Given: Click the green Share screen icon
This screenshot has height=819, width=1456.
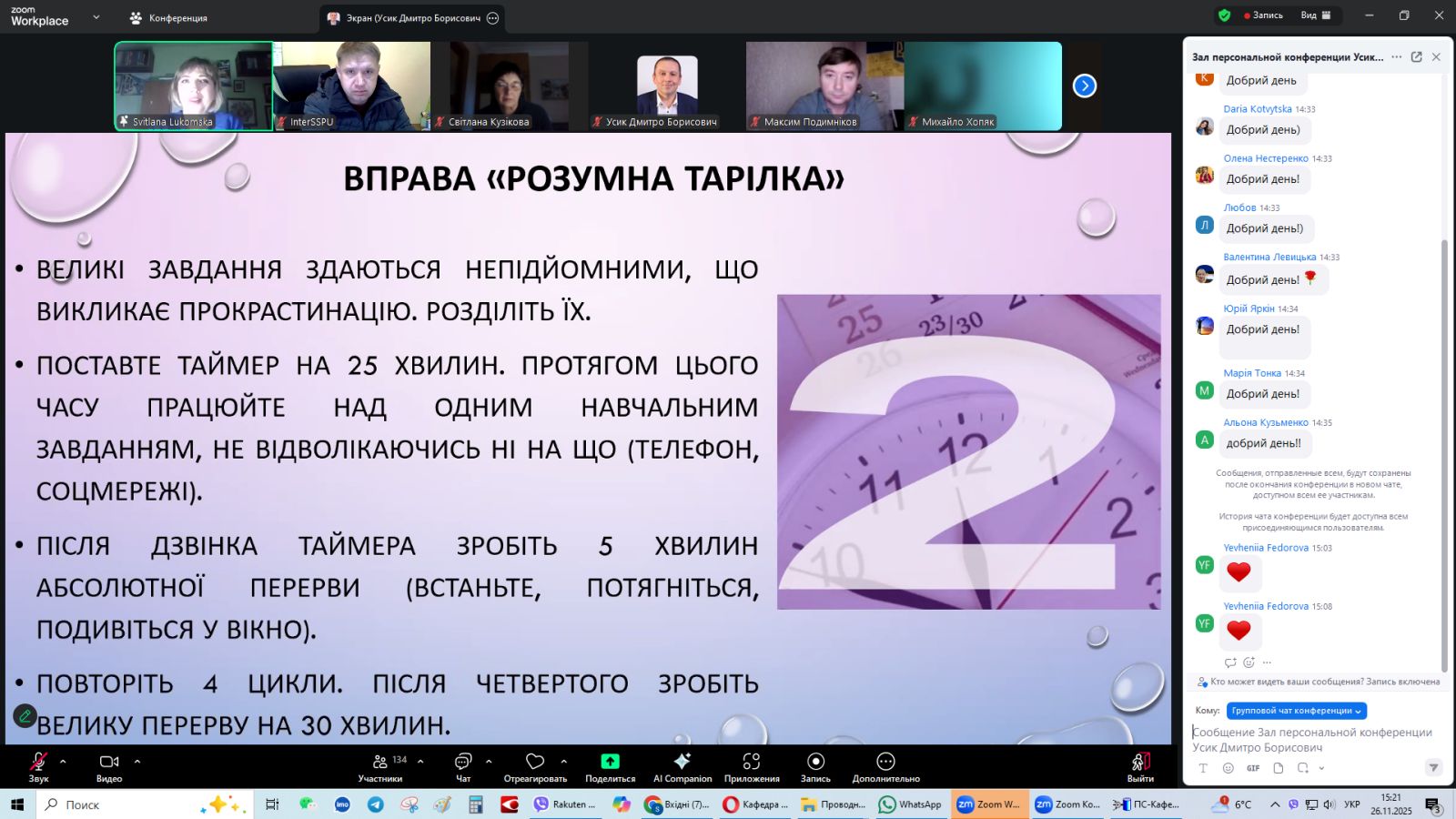Looking at the screenshot, I should [x=610, y=762].
